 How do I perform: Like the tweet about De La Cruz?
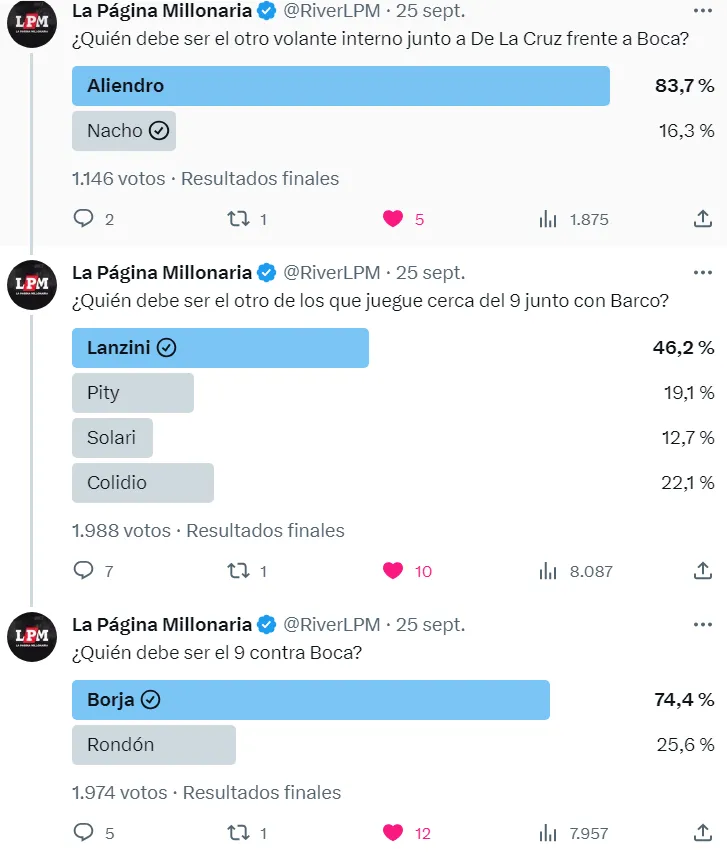point(393,219)
